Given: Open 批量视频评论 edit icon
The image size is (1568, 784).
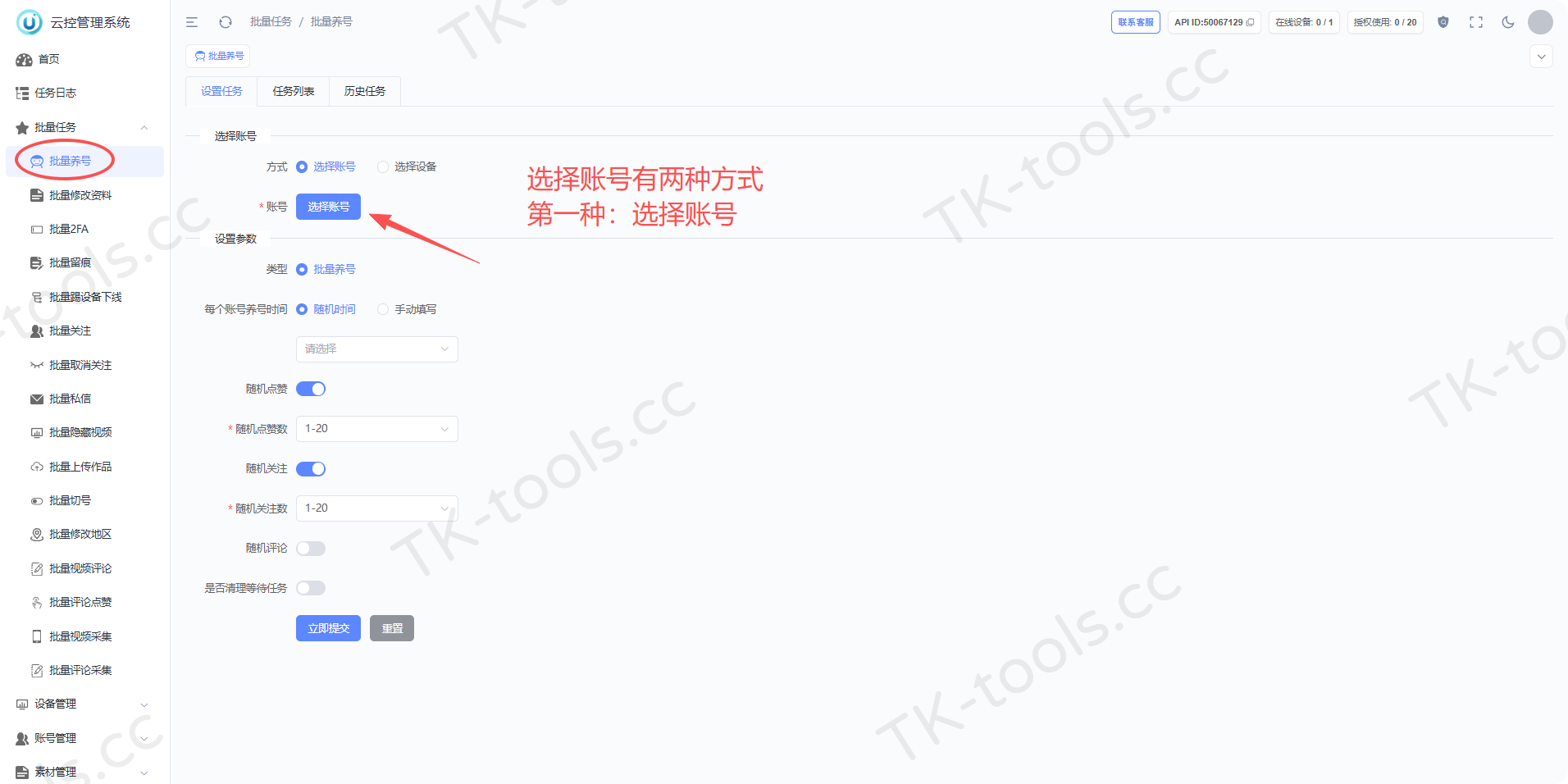Looking at the screenshot, I should 37,568.
